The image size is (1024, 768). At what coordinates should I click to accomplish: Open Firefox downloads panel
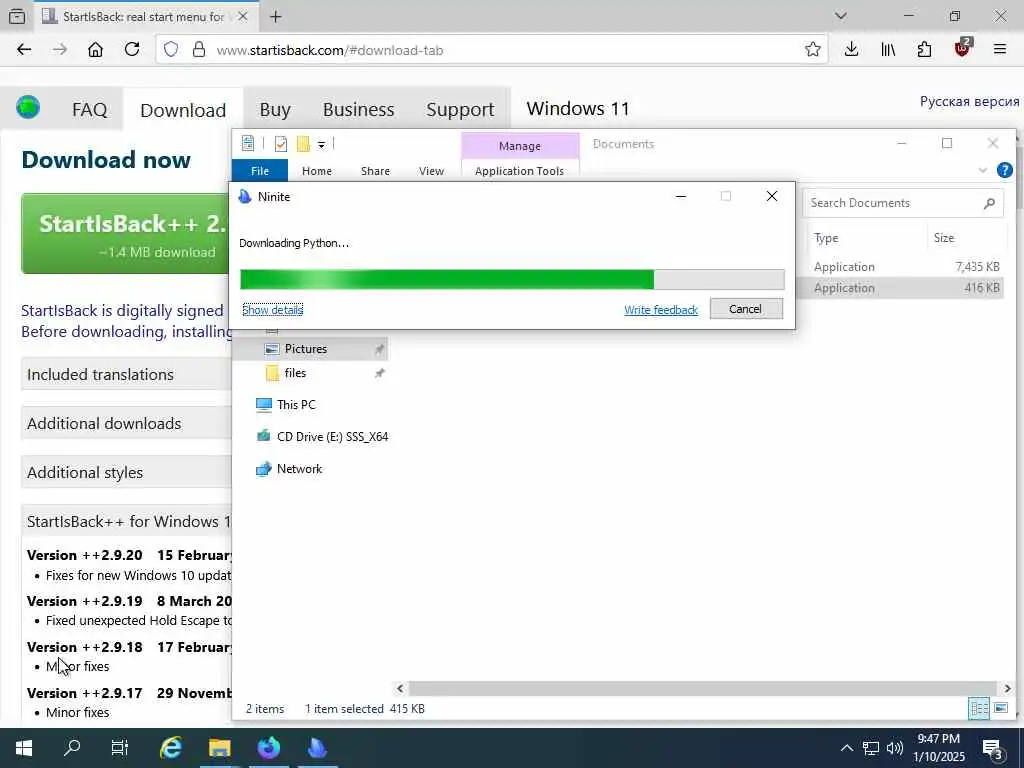point(851,50)
